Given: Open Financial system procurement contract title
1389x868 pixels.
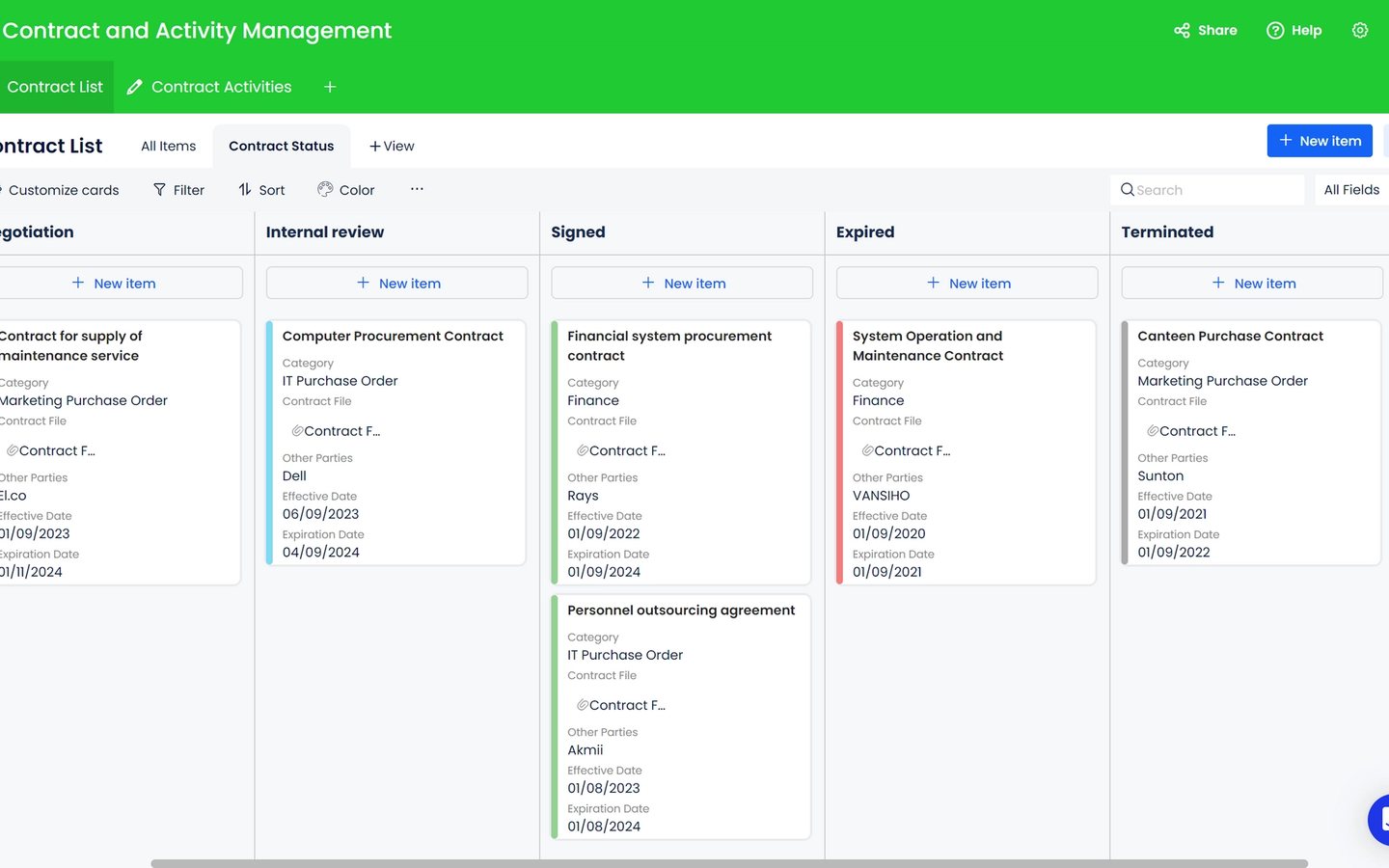Looking at the screenshot, I should pyautogui.click(x=669, y=345).
